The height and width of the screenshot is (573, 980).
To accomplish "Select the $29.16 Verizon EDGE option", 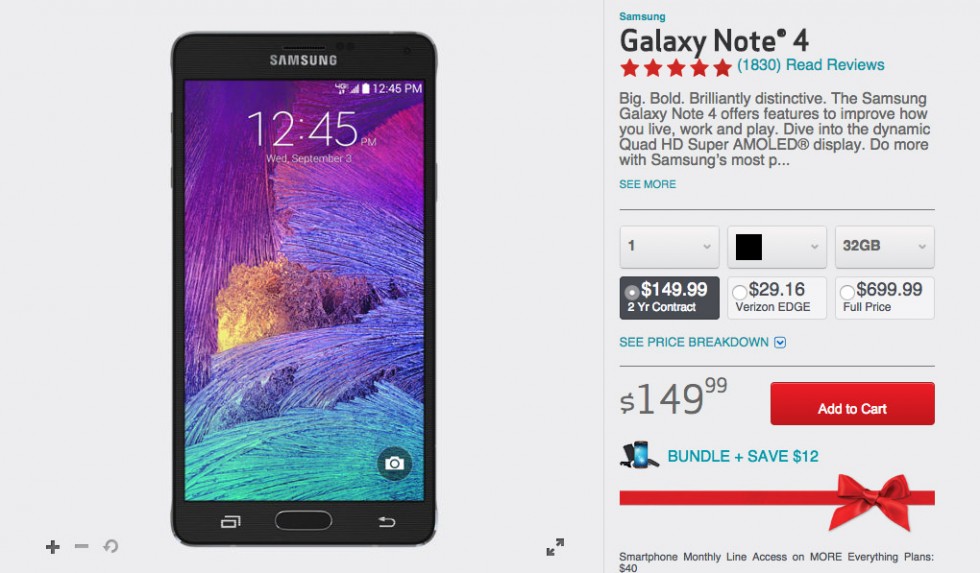I will click(777, 297).
